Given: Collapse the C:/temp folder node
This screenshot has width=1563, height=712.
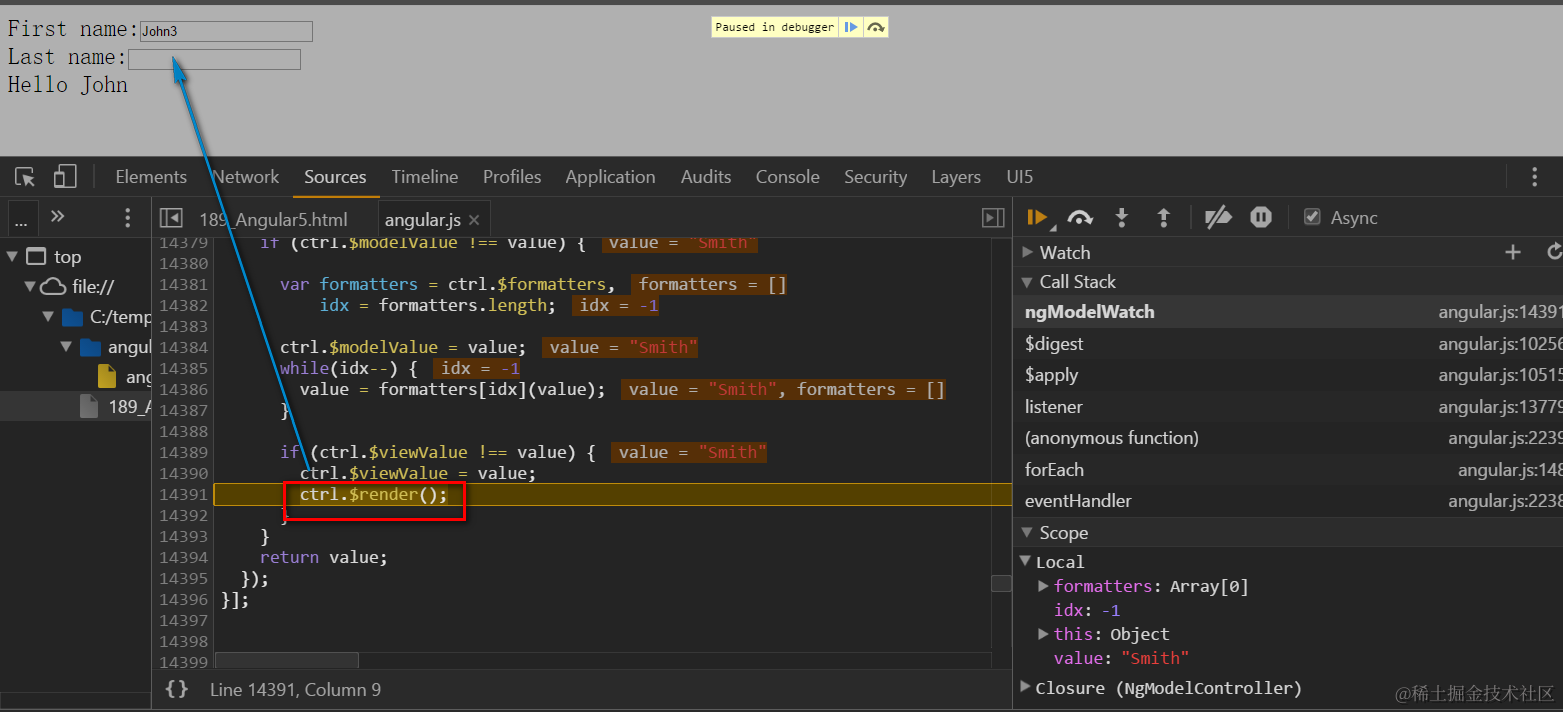Looking at the screenshot, I should pos(48,317).
